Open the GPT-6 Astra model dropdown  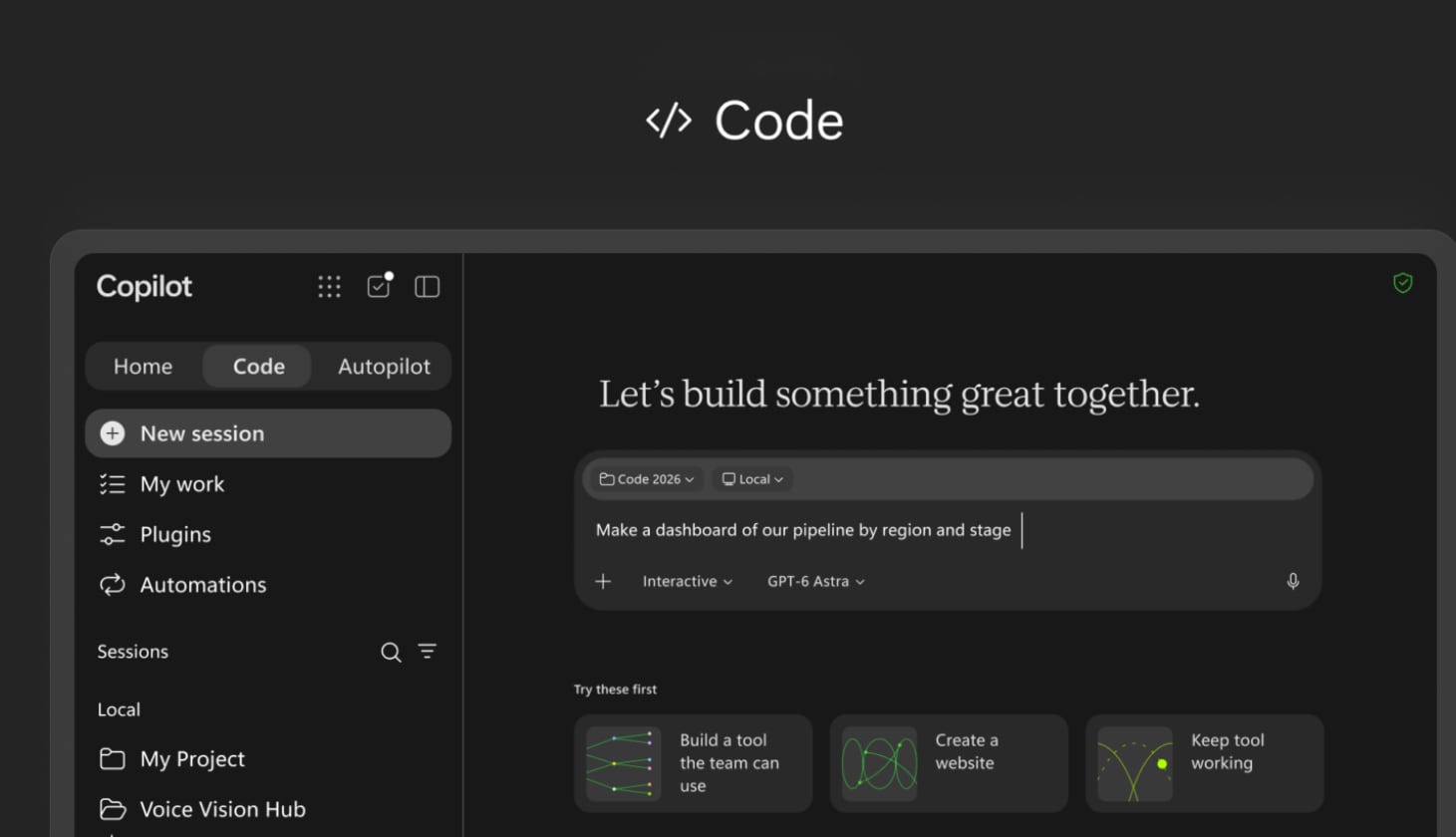[x=816, y=581]
